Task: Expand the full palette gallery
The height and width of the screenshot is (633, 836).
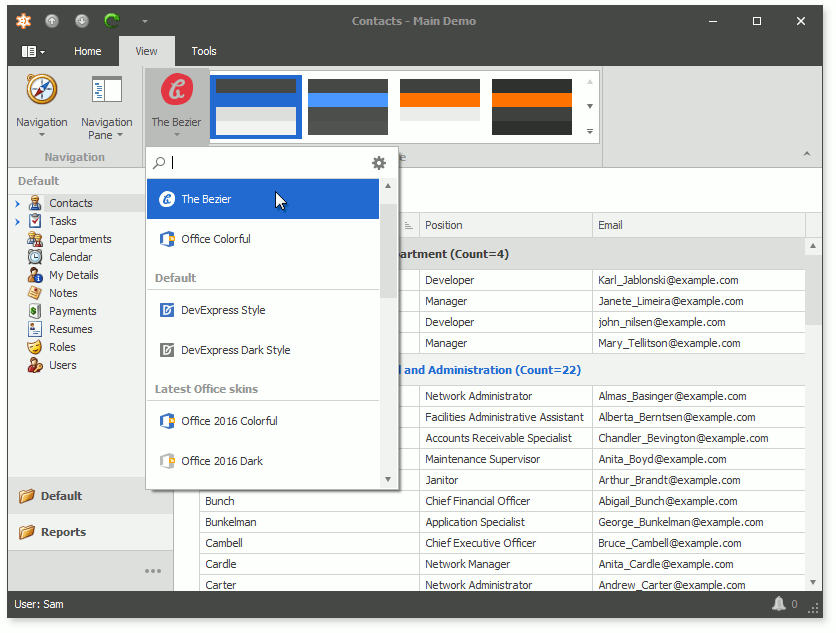Action: (590, 131)
